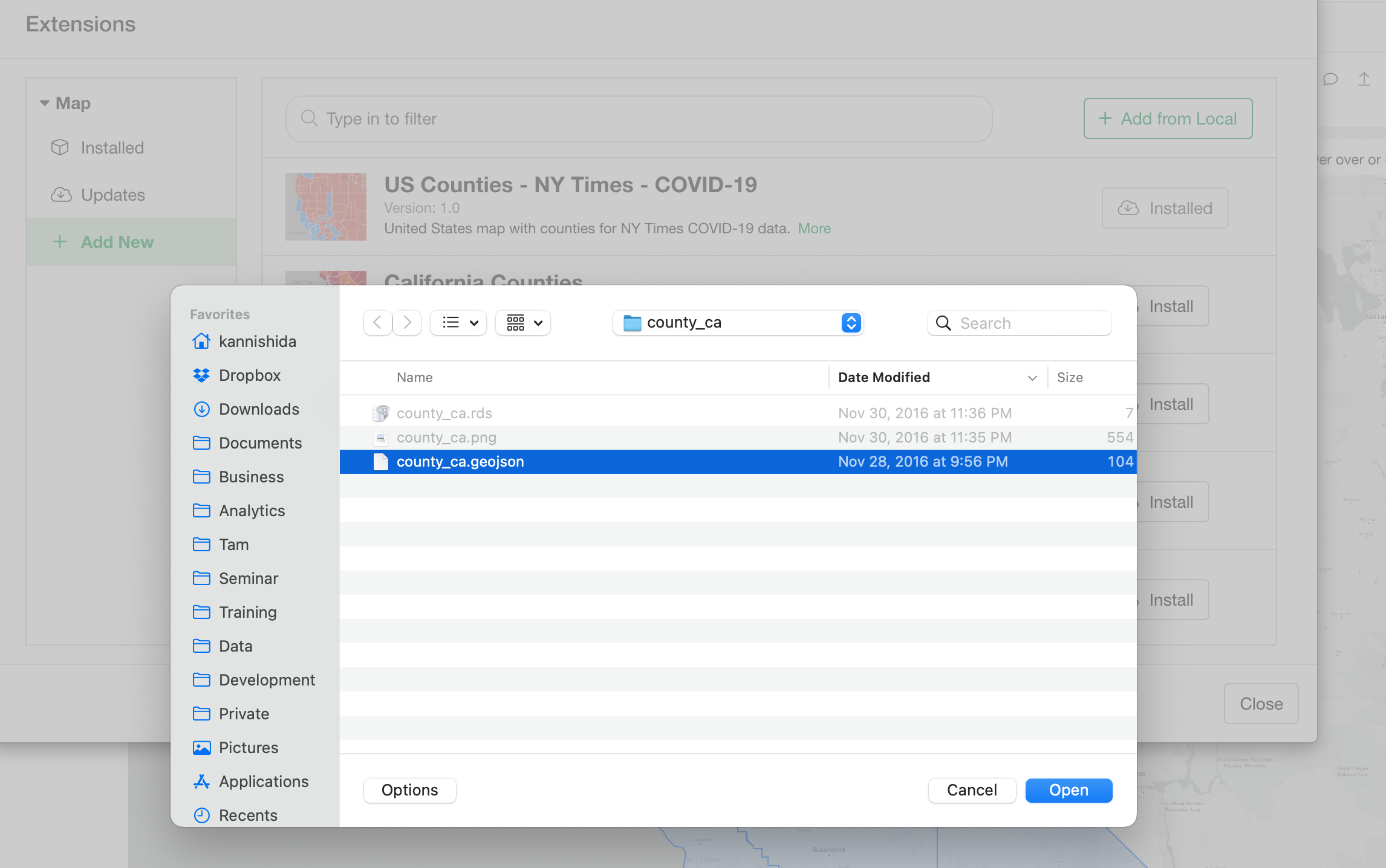
Task: Cancel the file dialog
Action: click(972, 791)
